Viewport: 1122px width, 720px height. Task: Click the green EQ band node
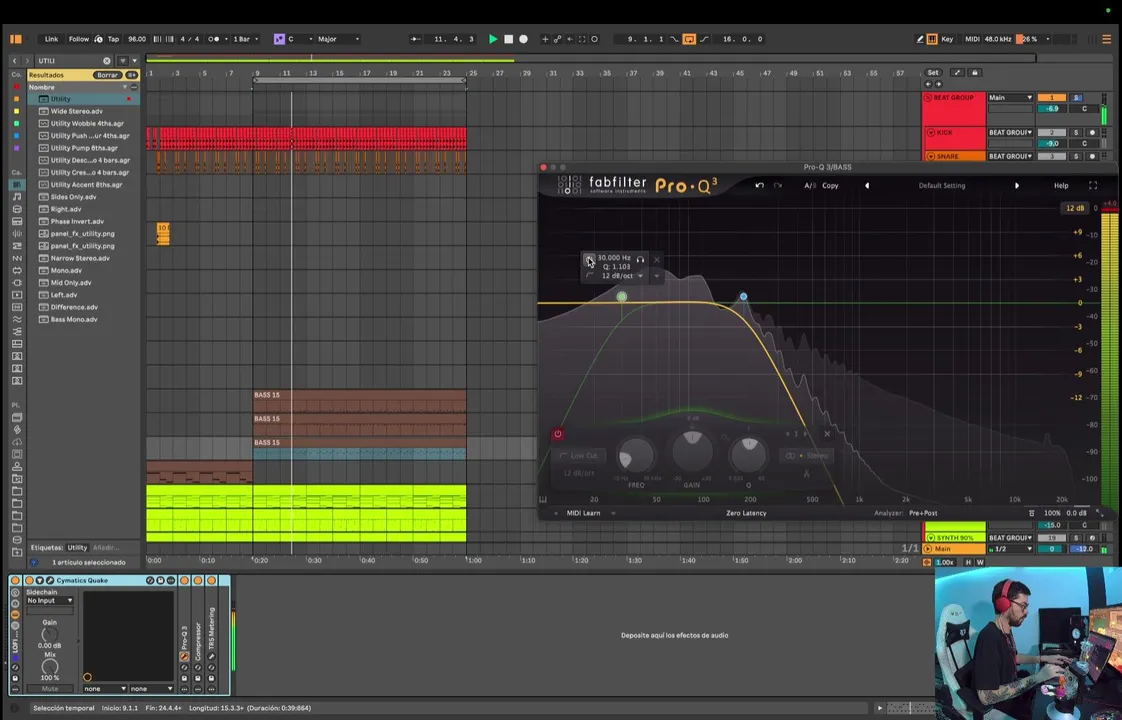(x=622, y=296)
